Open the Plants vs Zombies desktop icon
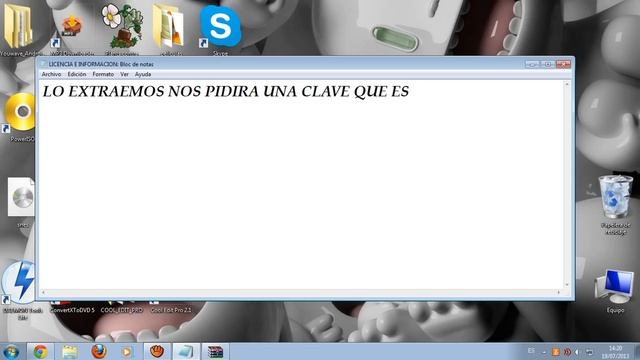Screen dimensions: 640x360 tap(122, 28)
